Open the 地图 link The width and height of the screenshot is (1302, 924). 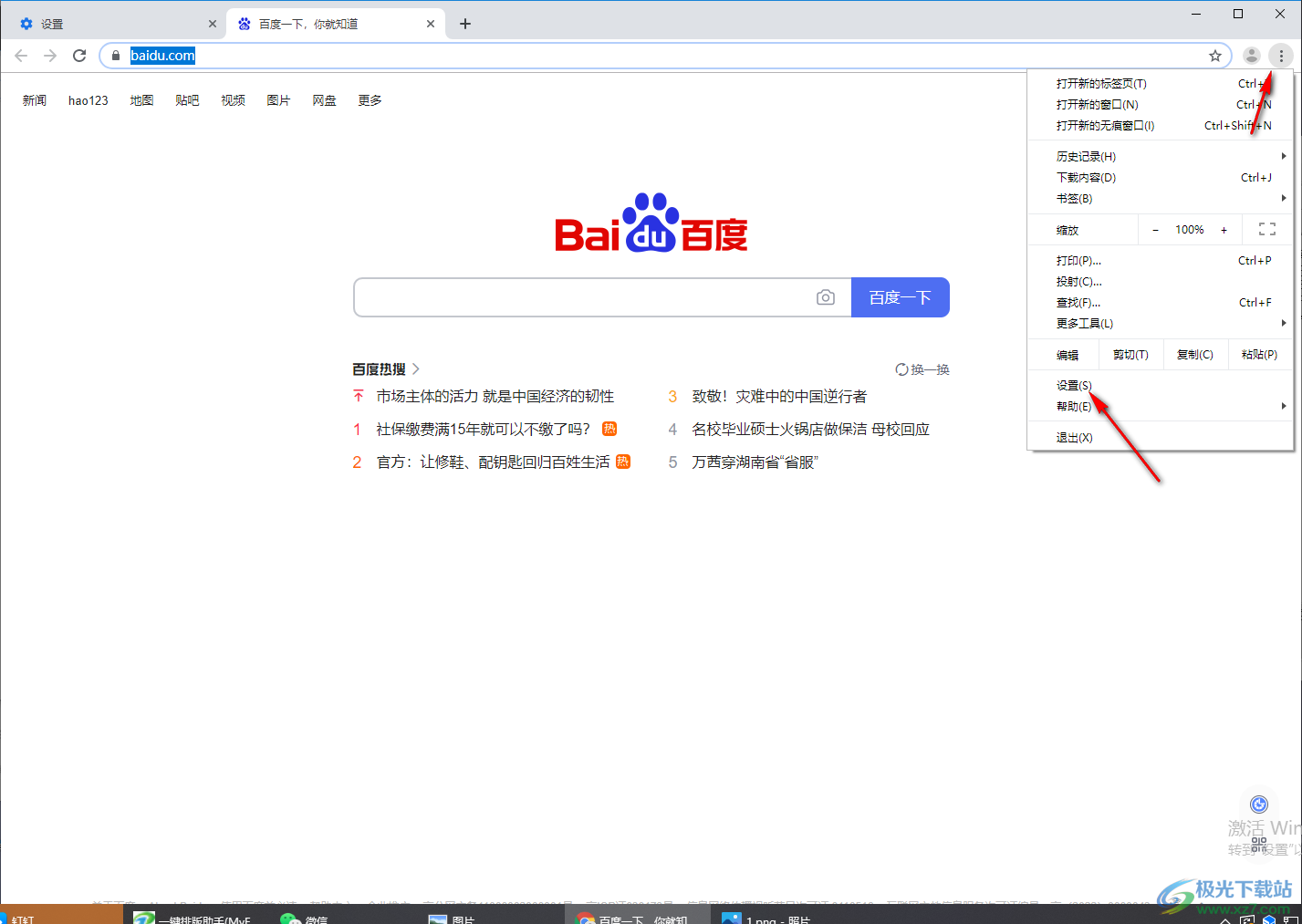tap(141, 100)
